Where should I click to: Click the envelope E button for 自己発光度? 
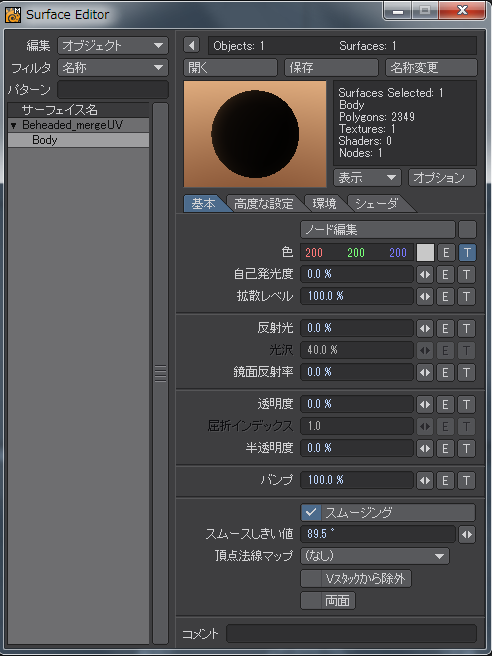click(x=446, y=275)
